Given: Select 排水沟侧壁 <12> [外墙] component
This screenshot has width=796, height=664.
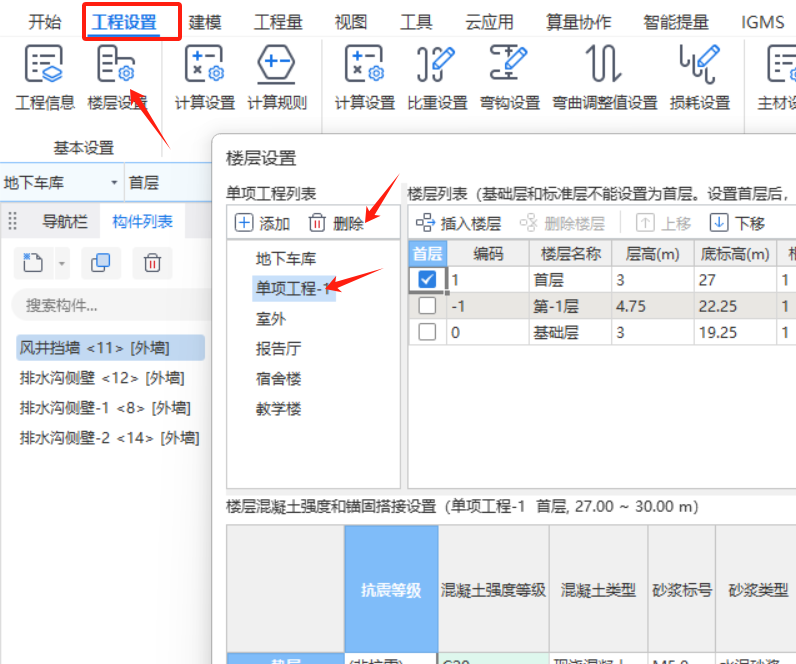Looking at the screenshot, I should tap(102, 378).
